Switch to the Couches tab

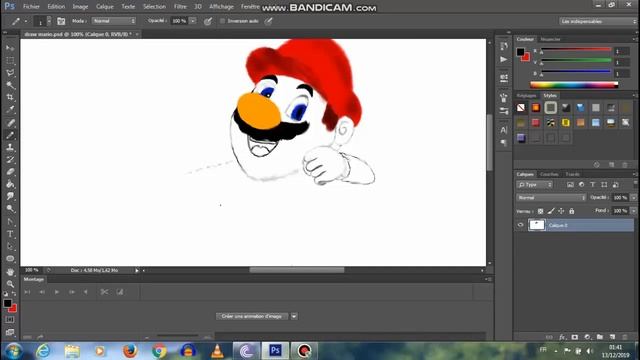(x=549, y=174)
